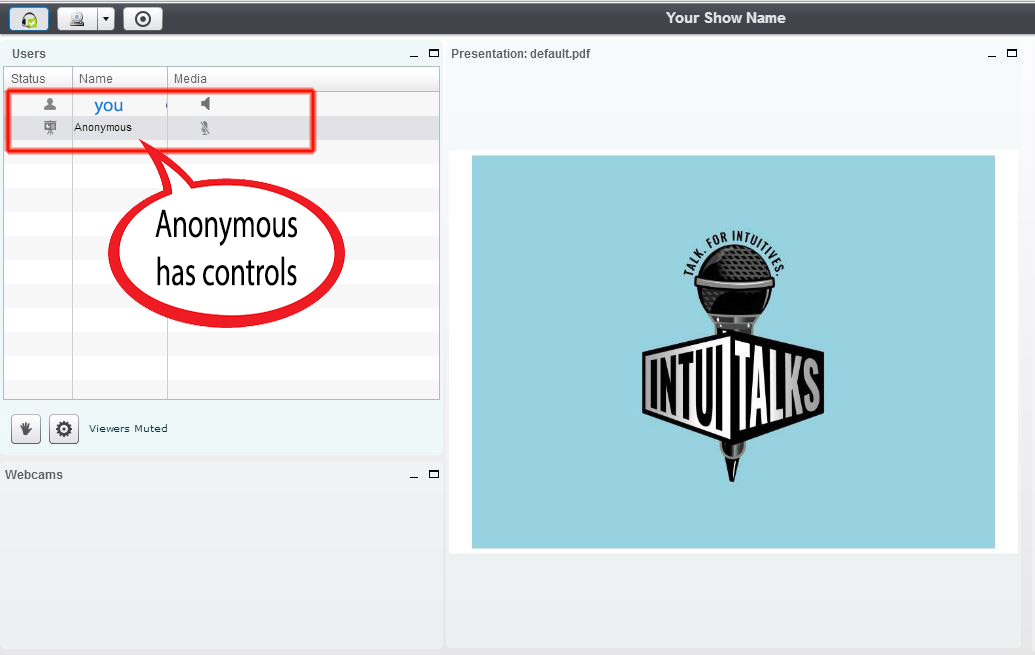Click the 'Presentation: default.pdf' panel title
Viewport: 1035px width, 655px height.
(x=520, y=53)
